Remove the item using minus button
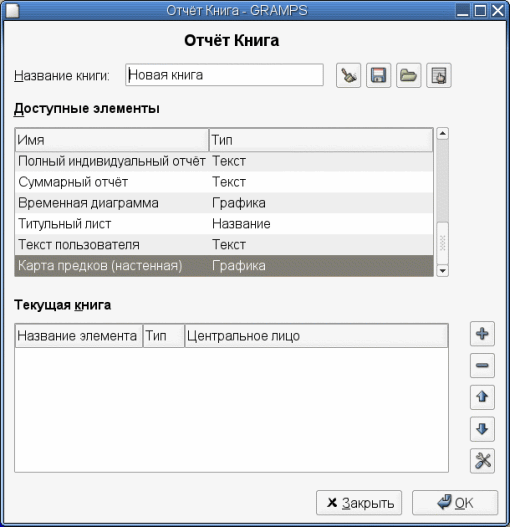 coord(482,365)
